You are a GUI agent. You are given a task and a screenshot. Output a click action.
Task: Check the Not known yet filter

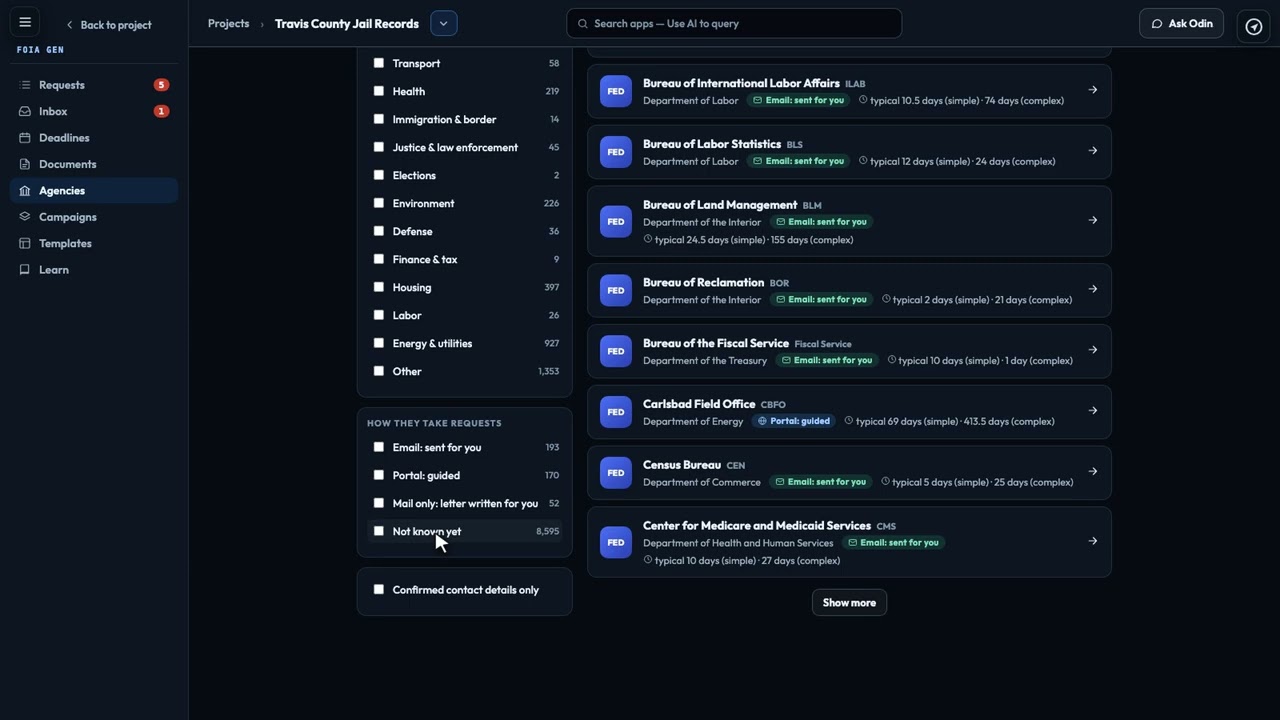pyautogui.click(x=379, y=531)
